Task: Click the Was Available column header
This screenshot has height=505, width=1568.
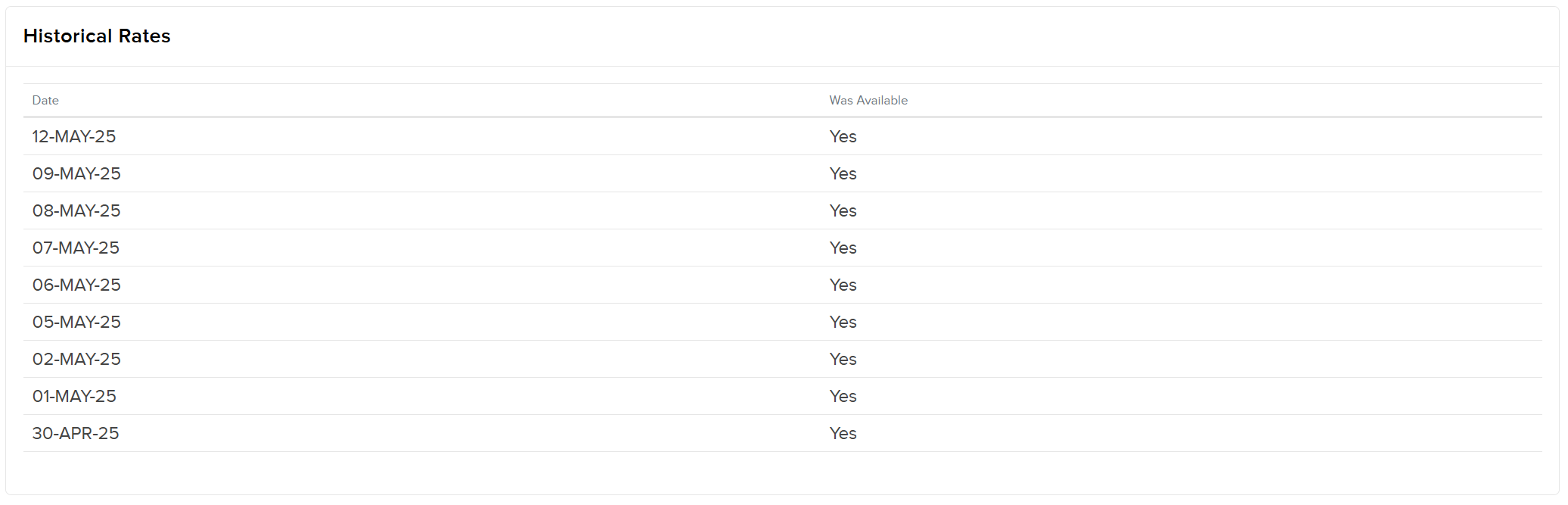Action: point(868,100)
